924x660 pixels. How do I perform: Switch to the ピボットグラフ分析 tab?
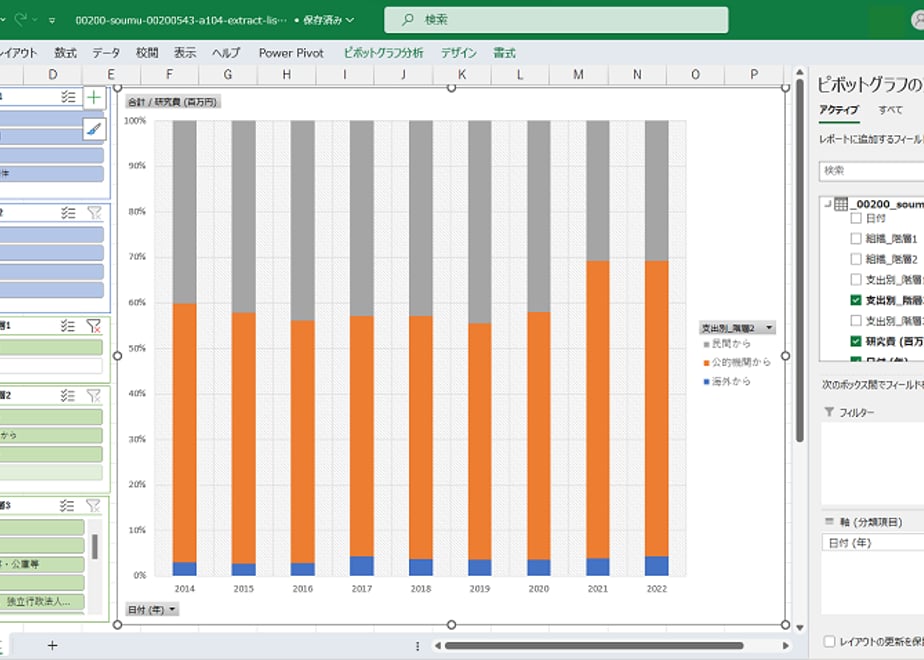point(384,53)
